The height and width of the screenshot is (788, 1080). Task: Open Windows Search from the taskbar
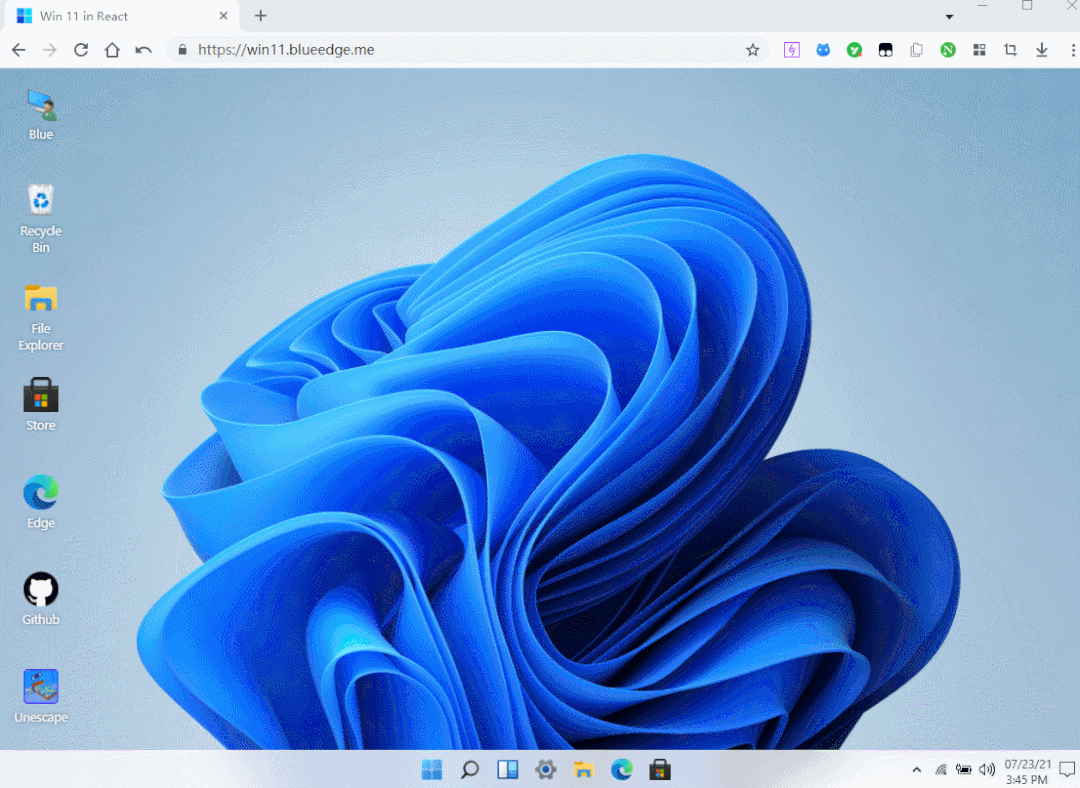click(470, 770)
